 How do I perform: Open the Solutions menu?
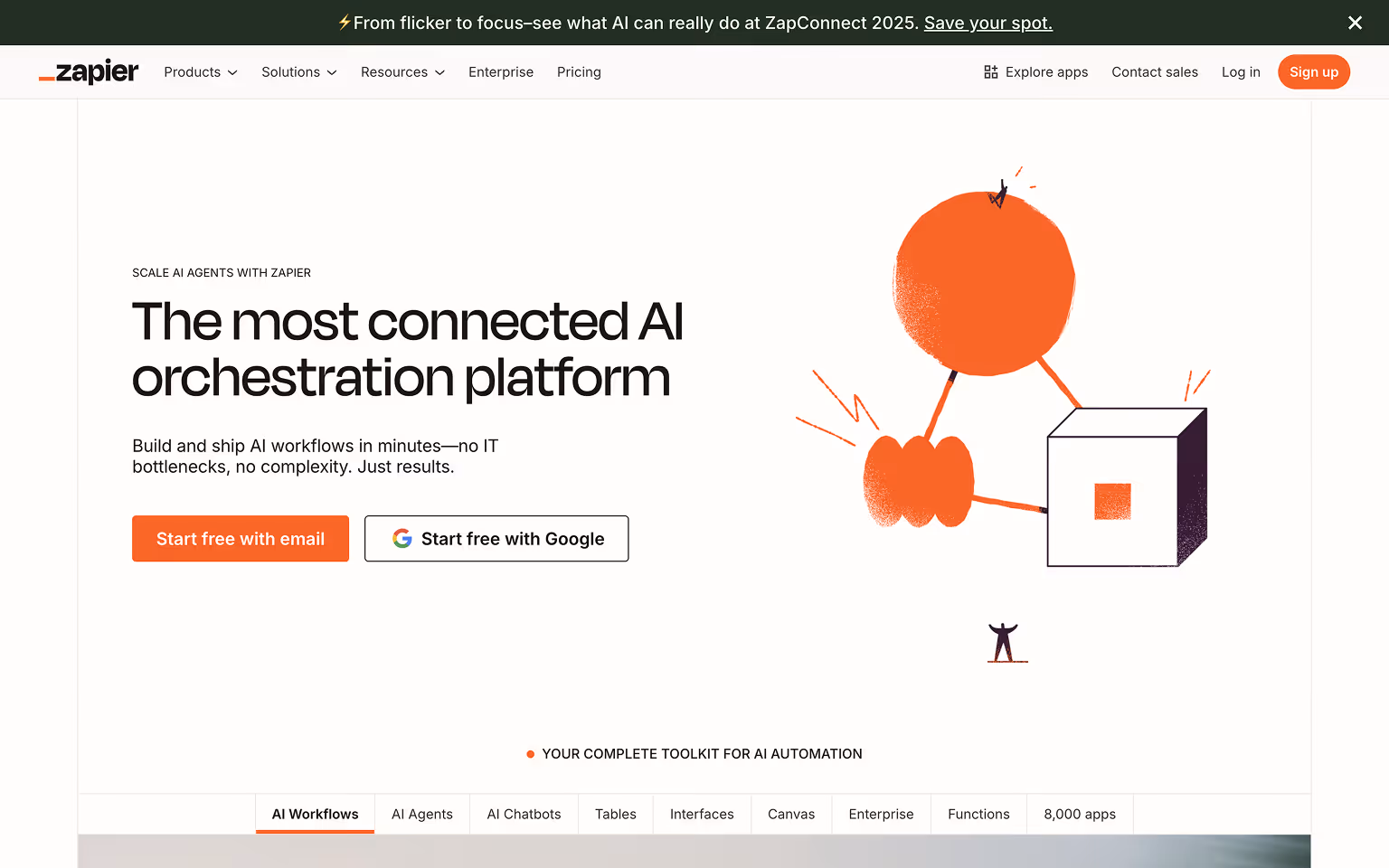pos(298,71)
